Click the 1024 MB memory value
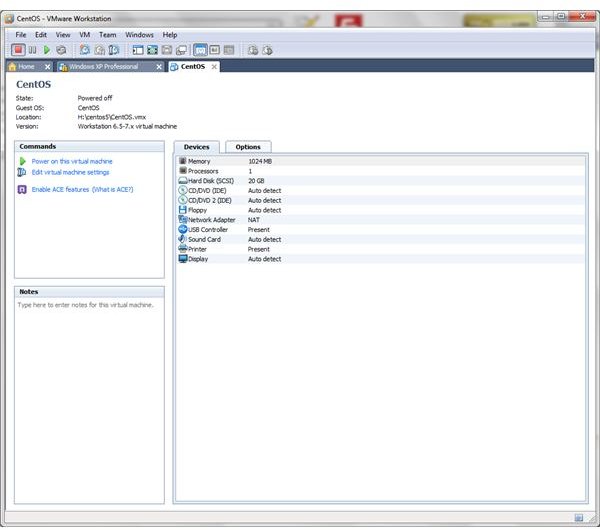Viewport: 600px width, 530px height. click(x=260, y=161)
